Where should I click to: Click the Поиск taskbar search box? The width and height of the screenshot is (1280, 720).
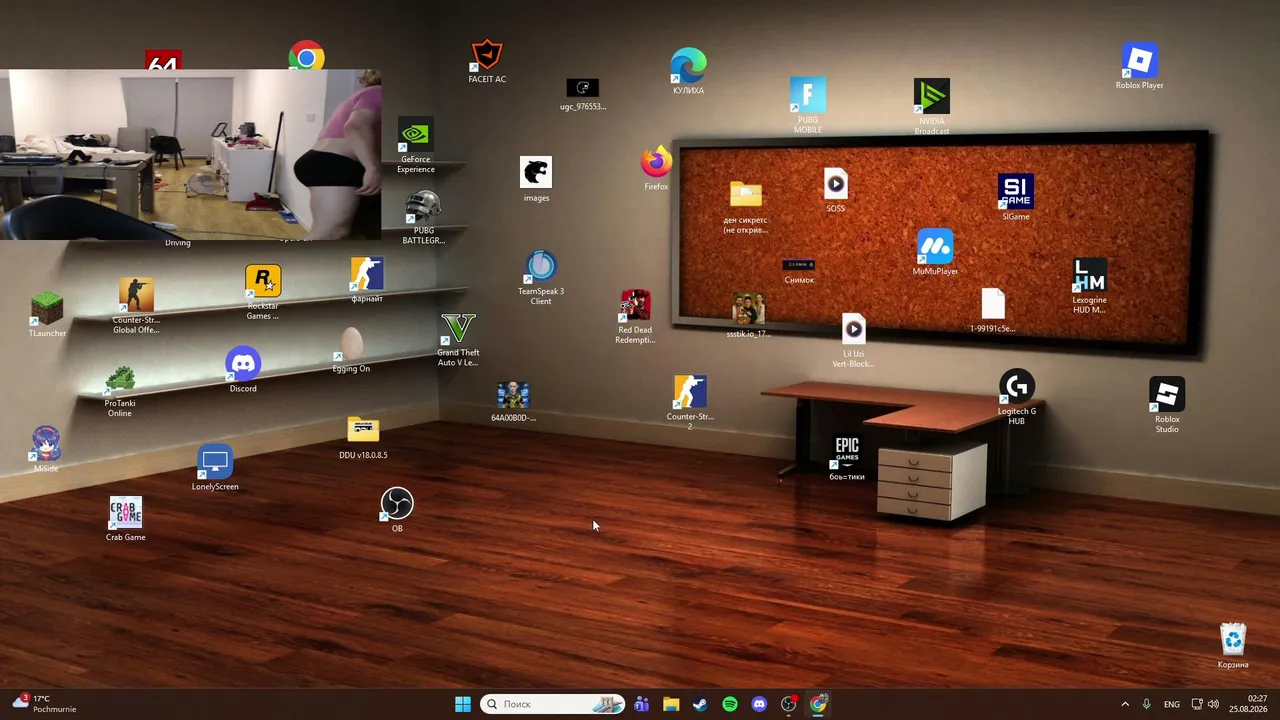(553, 704)
